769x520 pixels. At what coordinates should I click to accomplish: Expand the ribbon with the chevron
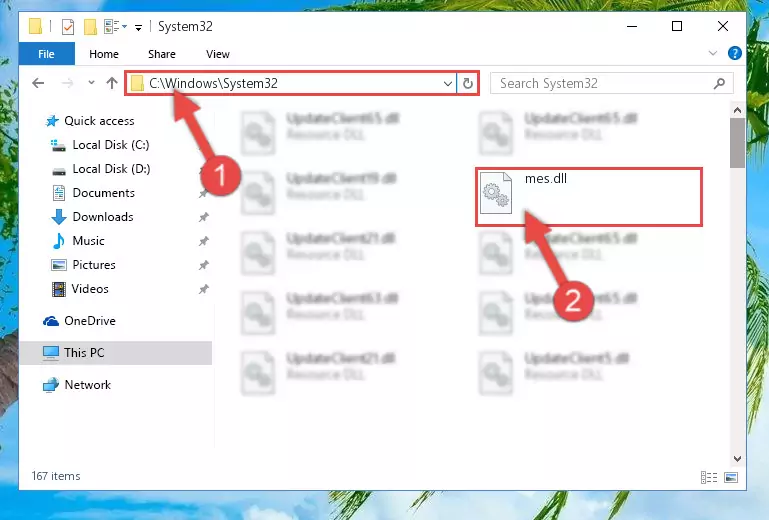(713, 53)
